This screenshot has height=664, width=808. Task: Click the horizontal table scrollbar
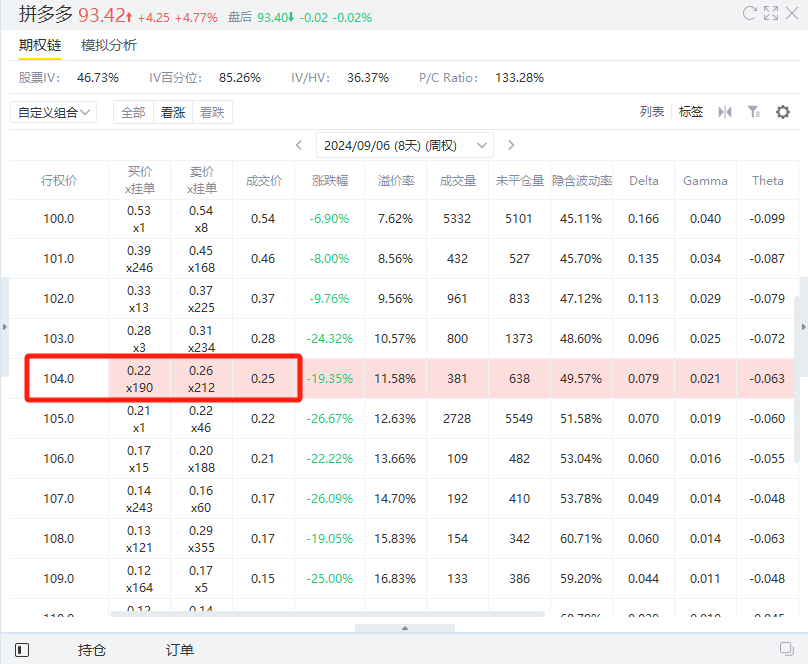coord(327,614)
